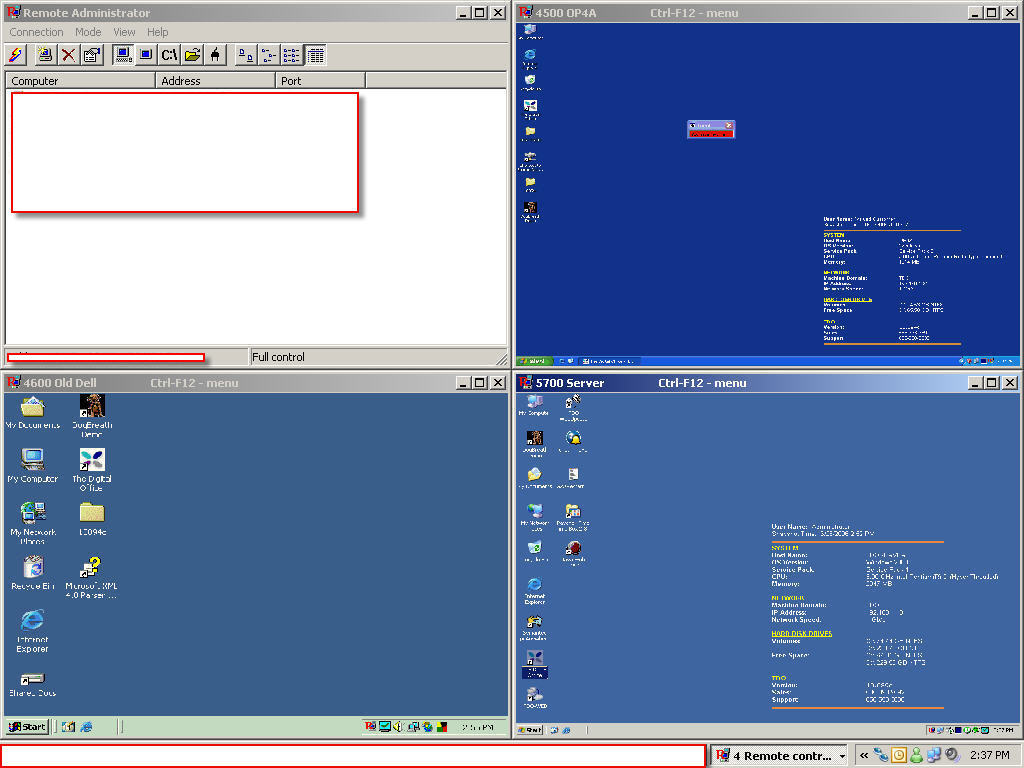Click Internet Explorer icon in 5700 Server window
Image resolution: width=1024 pixels, height=768 pixels.
(x=534, y=590)
